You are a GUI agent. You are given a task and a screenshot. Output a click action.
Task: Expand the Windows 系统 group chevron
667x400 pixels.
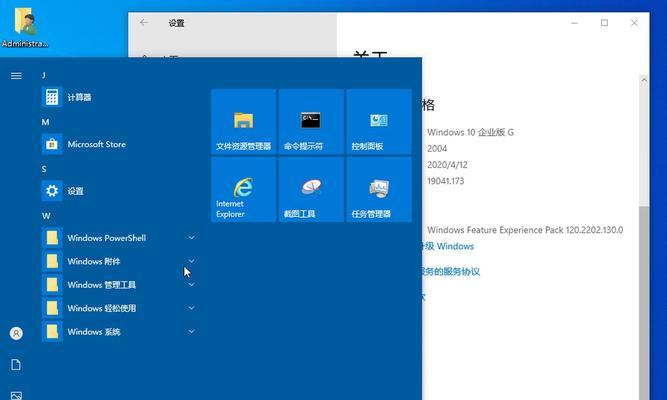[x=191, y=331]
